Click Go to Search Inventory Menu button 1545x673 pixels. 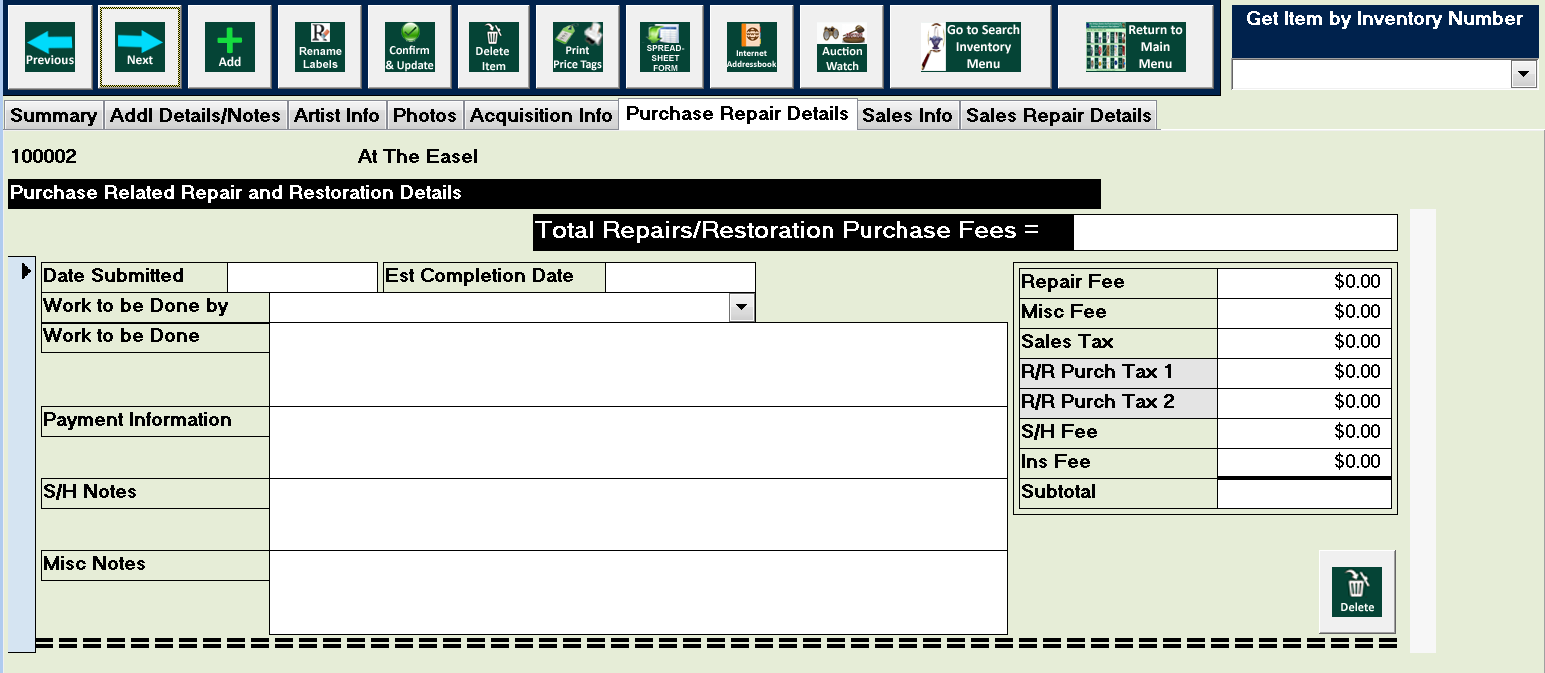[970, 47]
